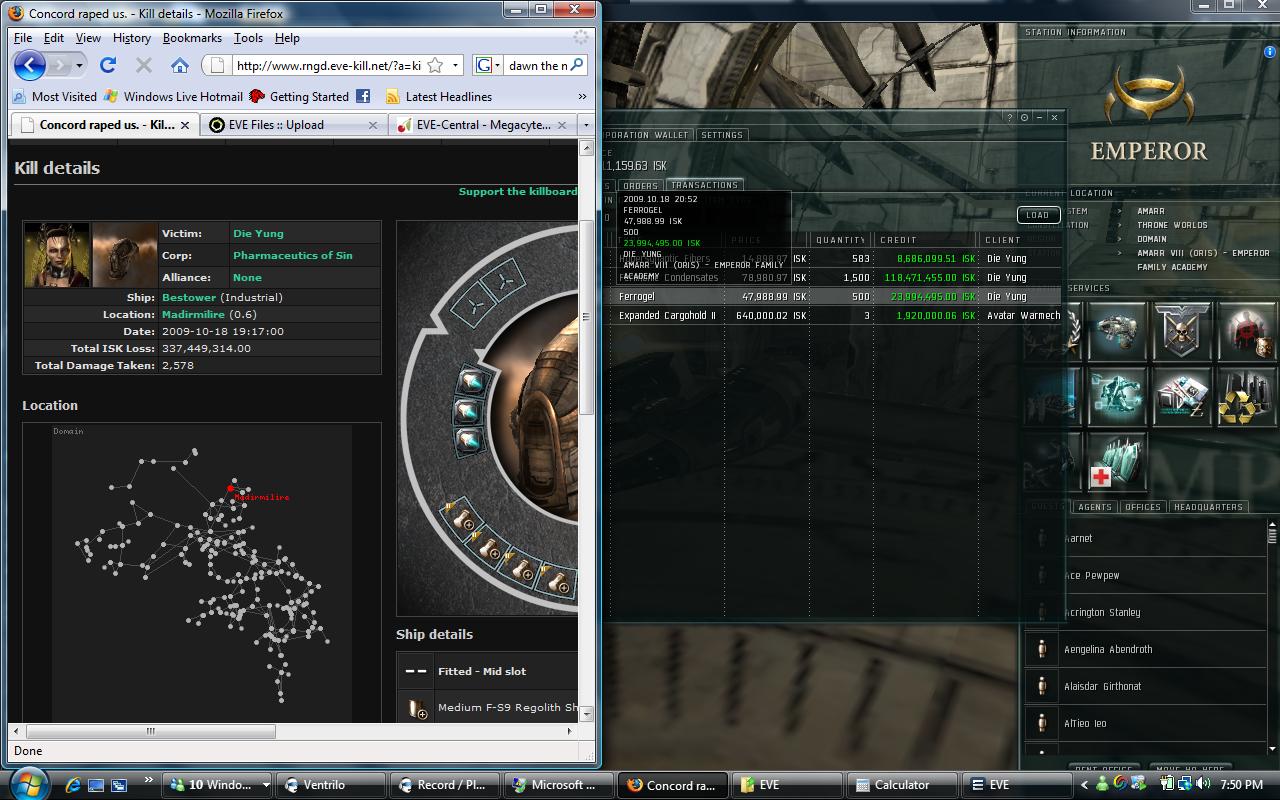Open the Latest Headlines feed bookmark
This screenshot has height=800, width=1280.
(x=439, y=97)
